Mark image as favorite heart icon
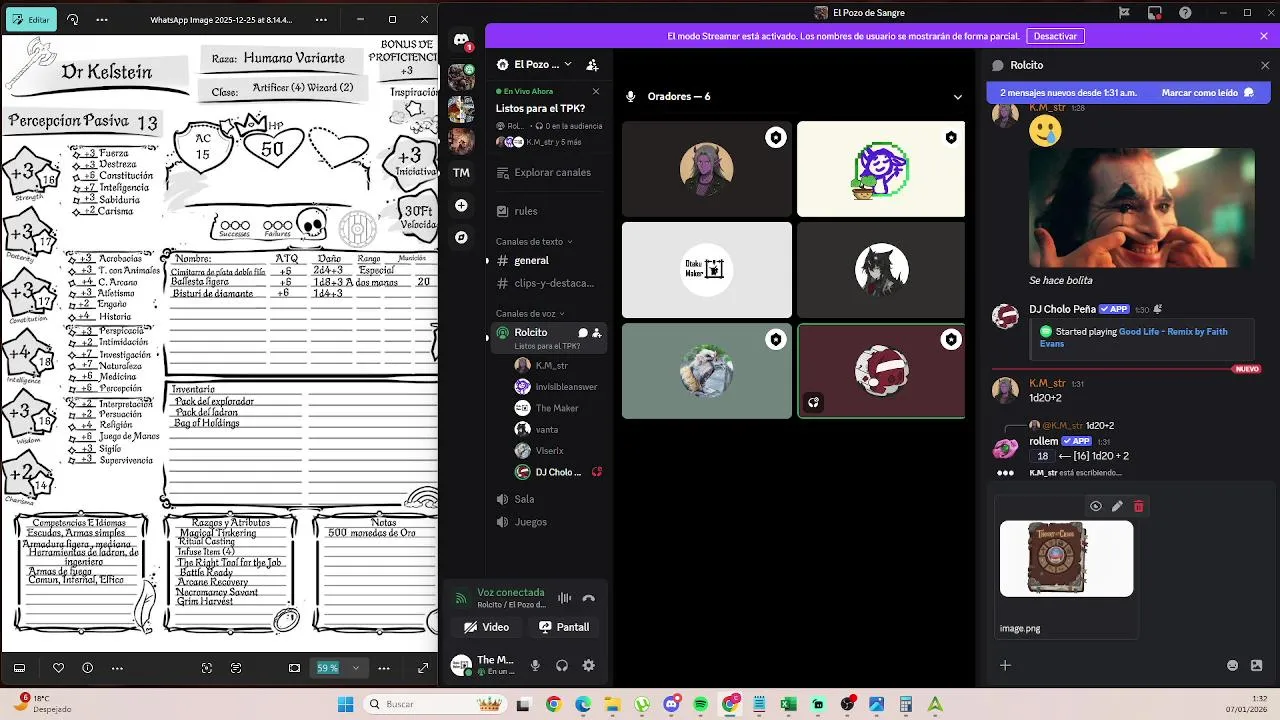Viewport: 1280px width, 720px height. 58,668
